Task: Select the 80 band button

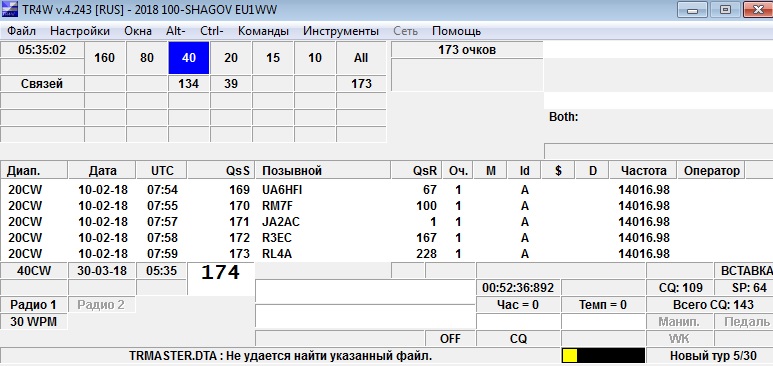Action: 147,58
